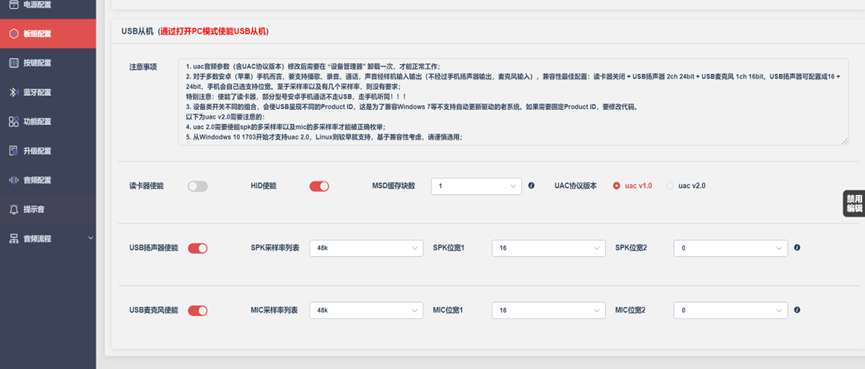The width and height of the screenshot is (865, 369).
Task: Expand the 音频流程 submenu chevron
Action: pos(90,238)
